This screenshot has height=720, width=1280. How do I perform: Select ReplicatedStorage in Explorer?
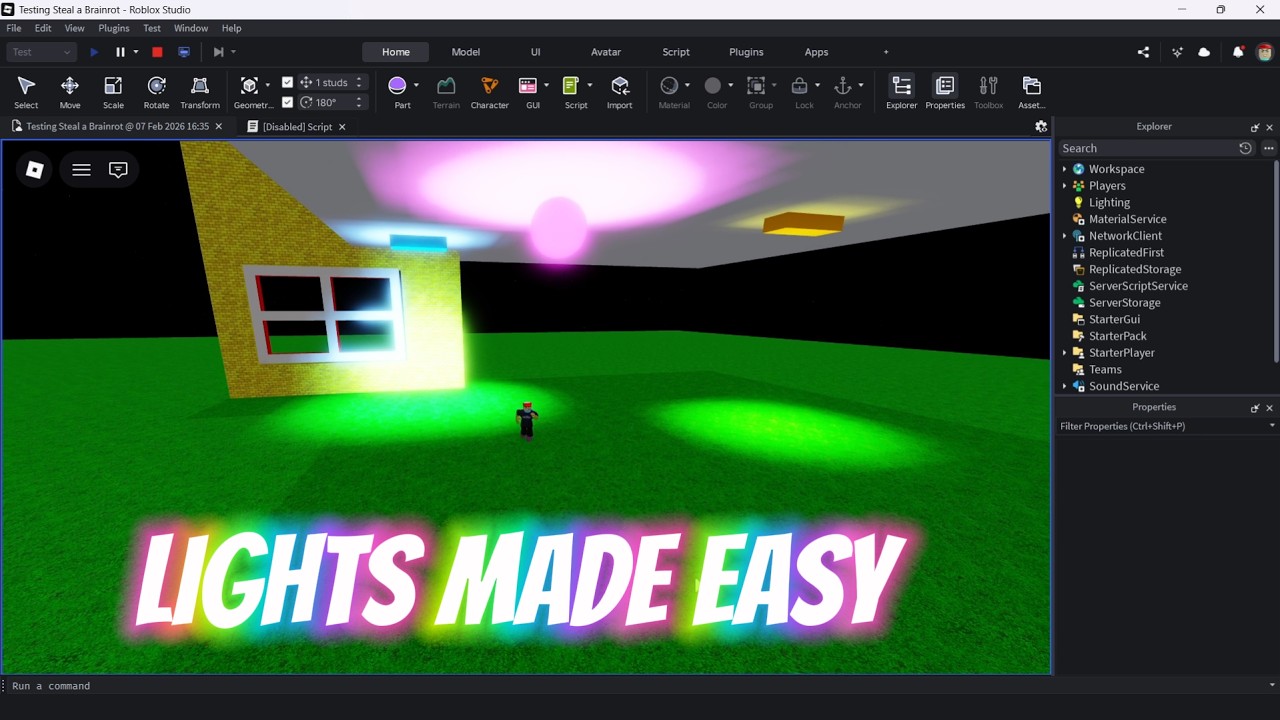[1135, 269]
